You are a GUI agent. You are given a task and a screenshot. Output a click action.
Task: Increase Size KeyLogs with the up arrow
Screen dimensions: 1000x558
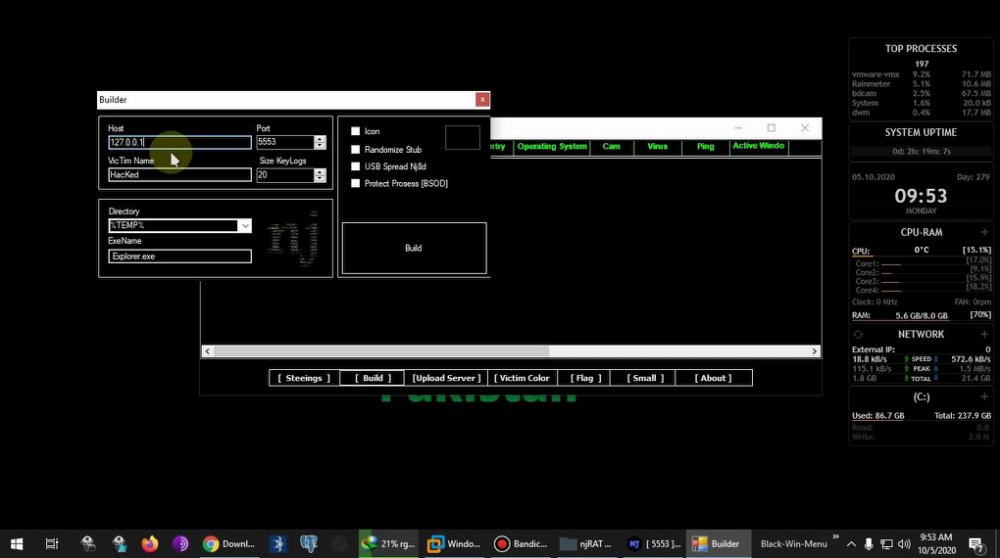tap(320, 172)
